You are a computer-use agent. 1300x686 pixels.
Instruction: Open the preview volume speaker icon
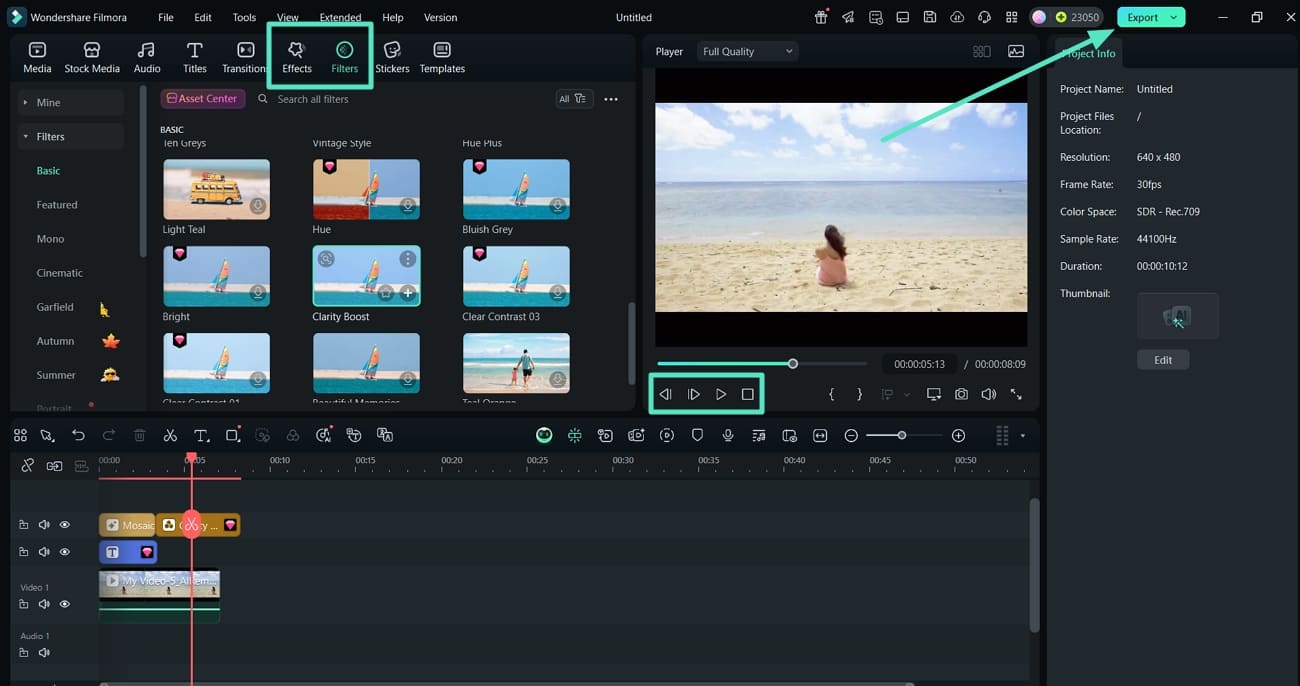988,394
